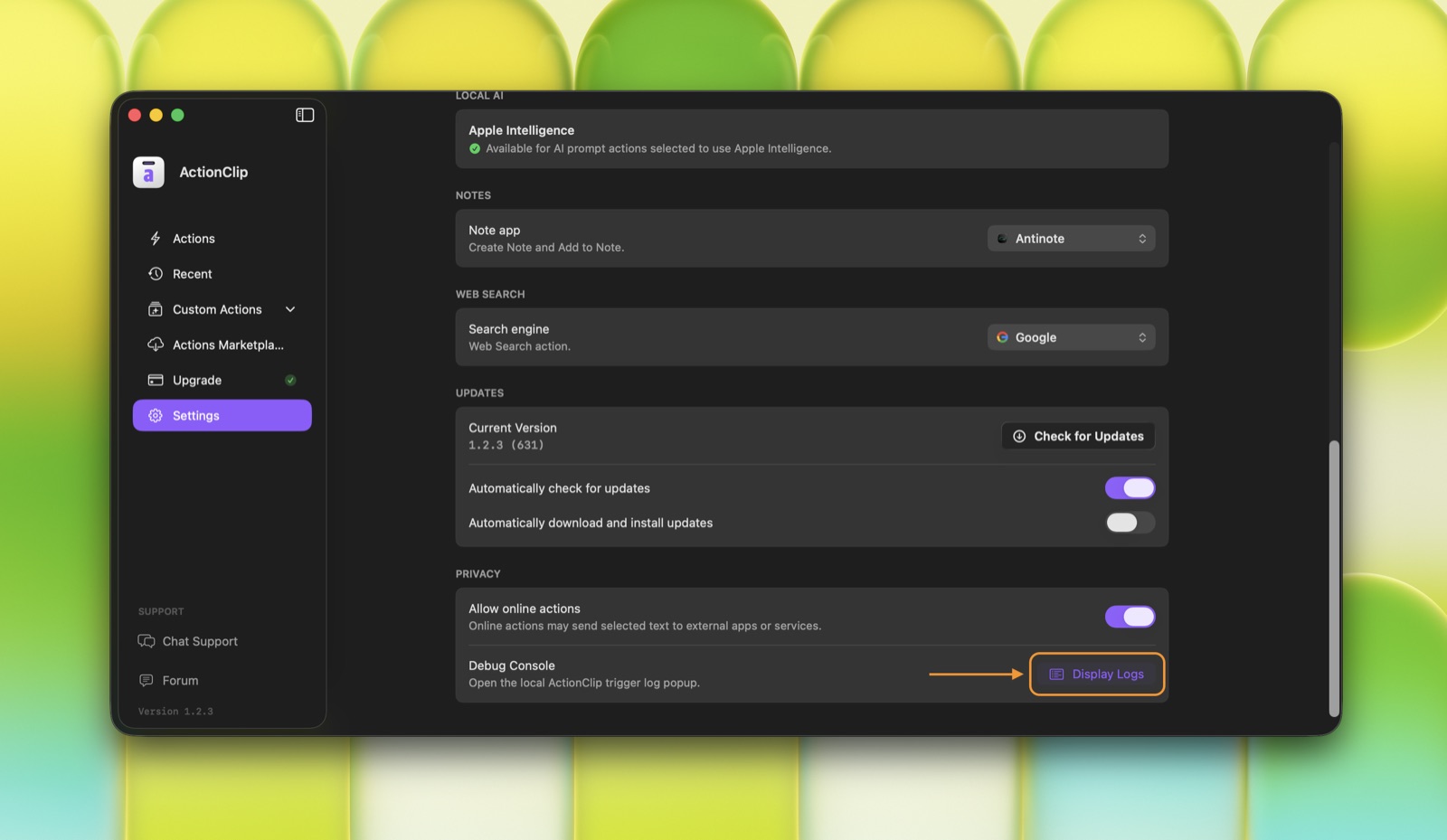Click the Current Version label
Screen dimensions: 1447x840
513,428
